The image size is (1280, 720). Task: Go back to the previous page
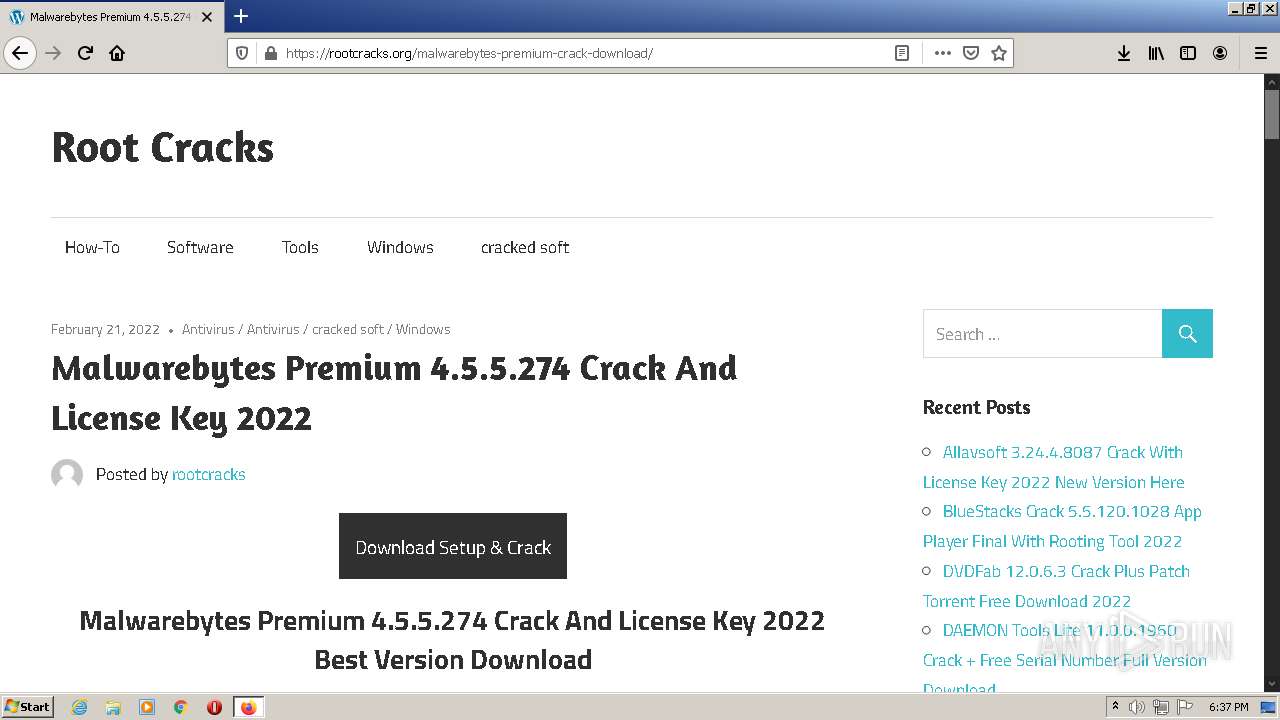[x=20, y=53]
